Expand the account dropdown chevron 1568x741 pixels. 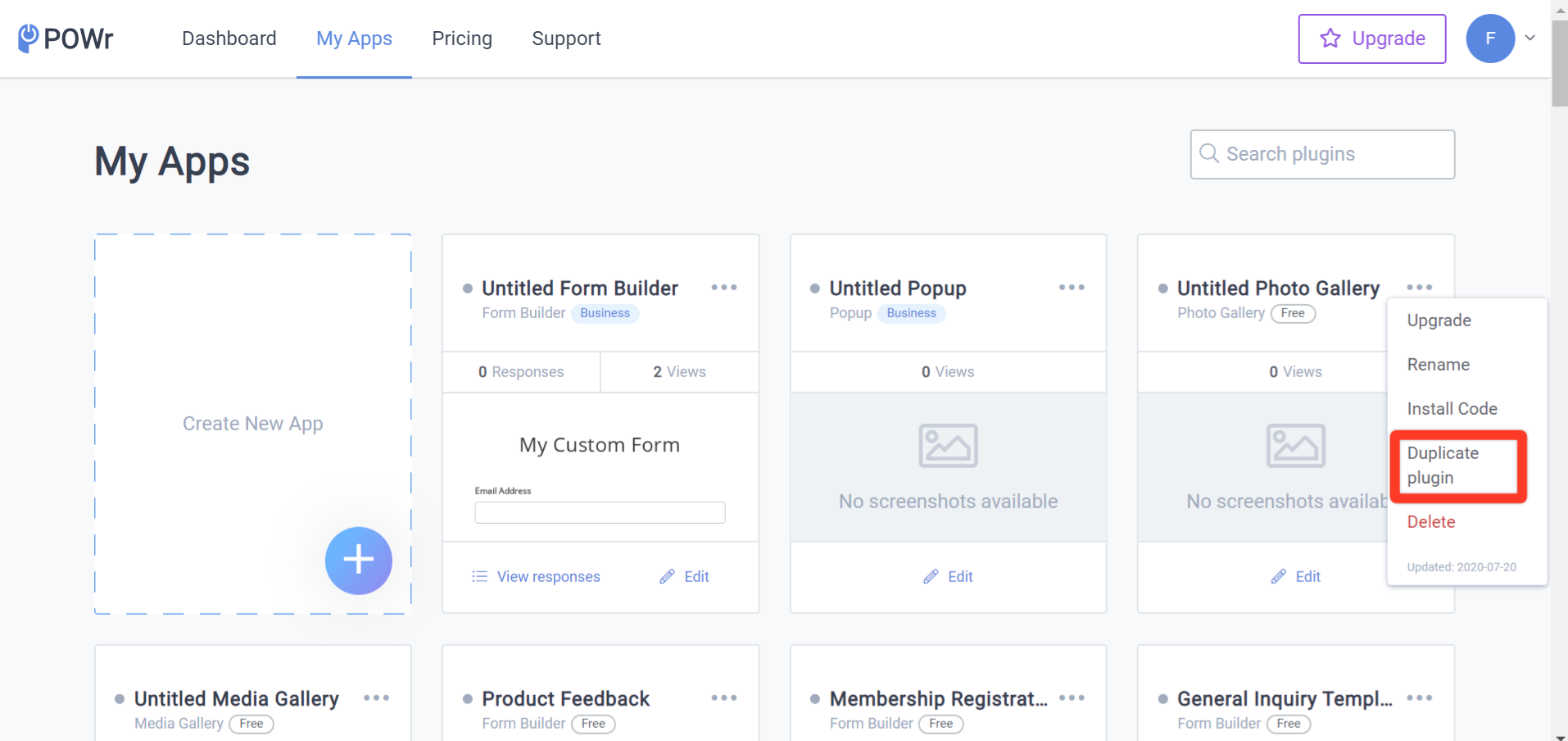[1529, 38]
